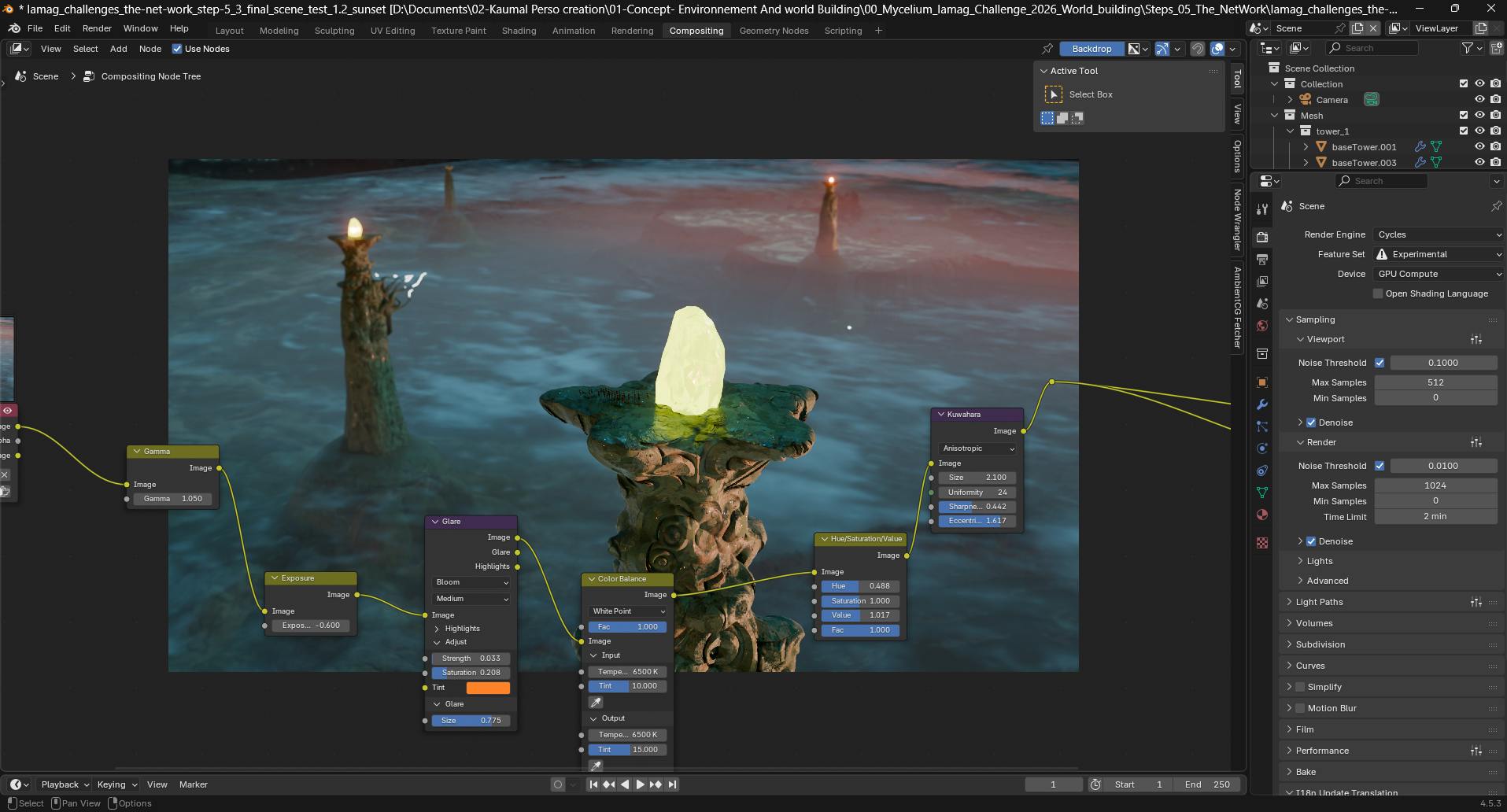Click the Glare node eyedropper in Color Balance input
The height and width of the screenshot is (812, 1507).
(596, 702)
